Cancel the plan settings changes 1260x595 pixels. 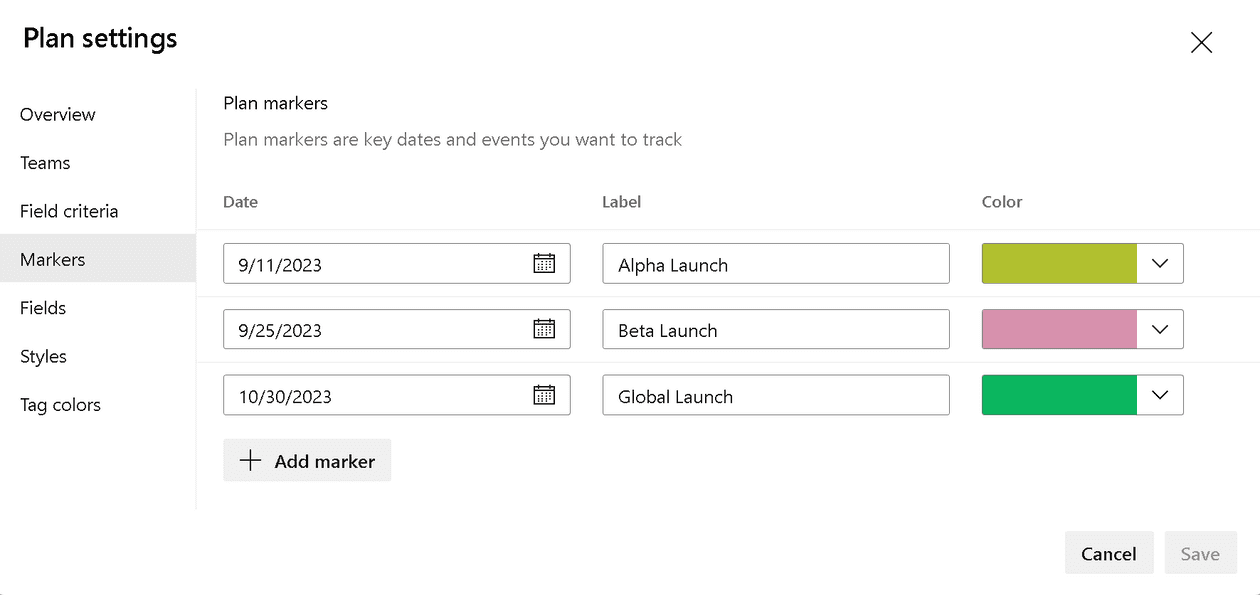(x=1109, y=553)
